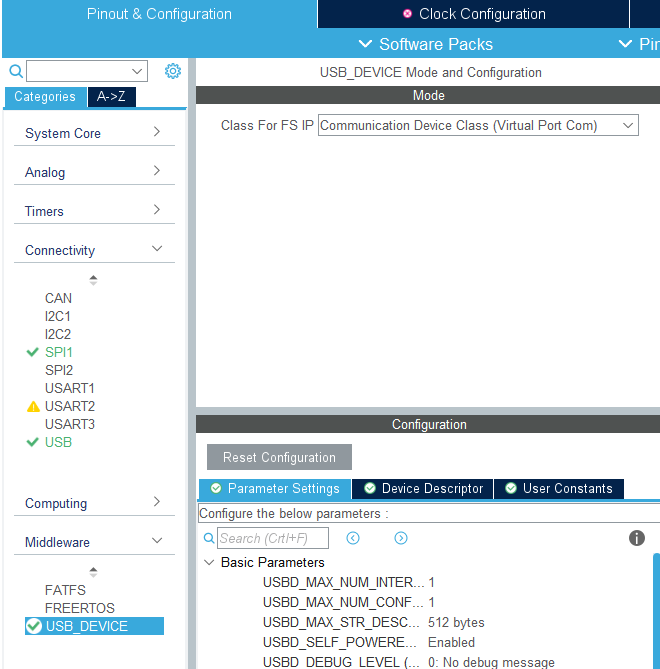
Task: Collapse the Basic Parameters group
Action: (209, 562)
